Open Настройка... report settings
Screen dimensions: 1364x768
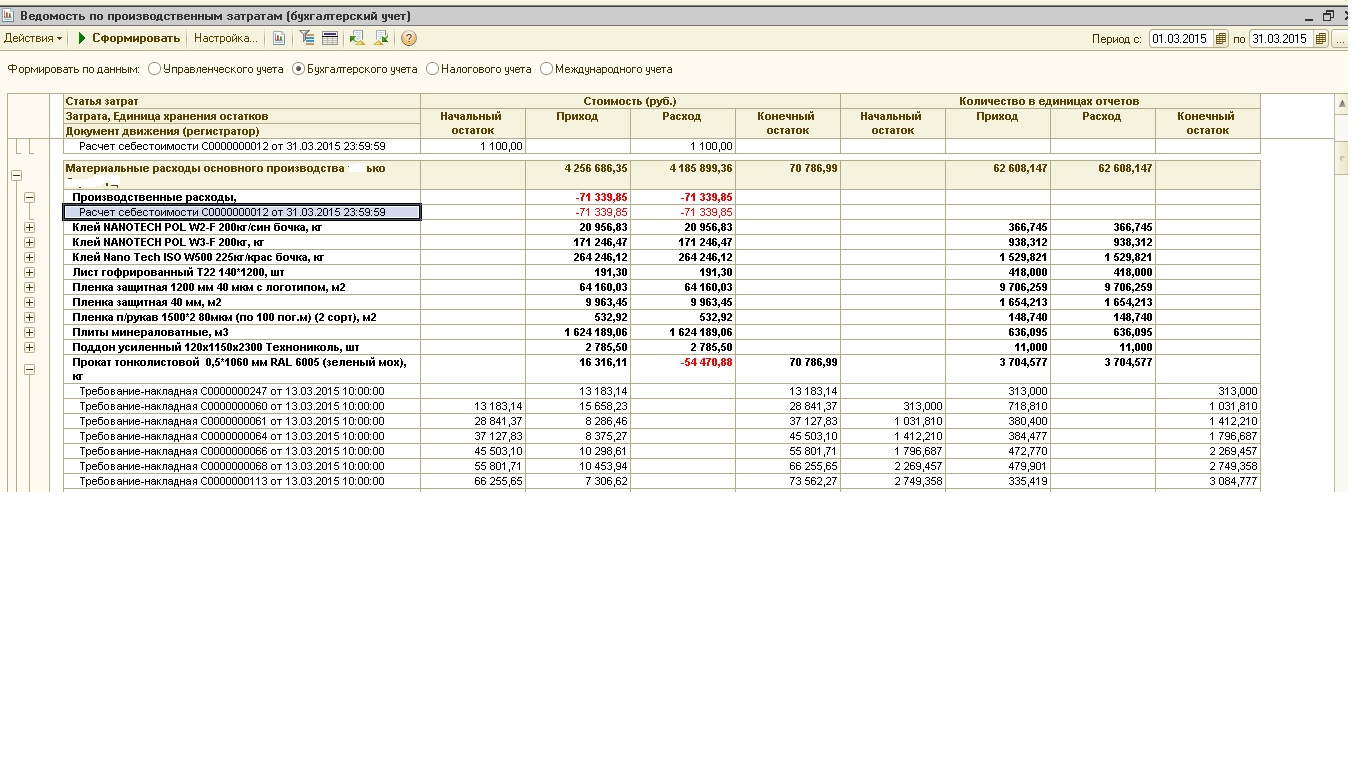(x=225, y=38)
